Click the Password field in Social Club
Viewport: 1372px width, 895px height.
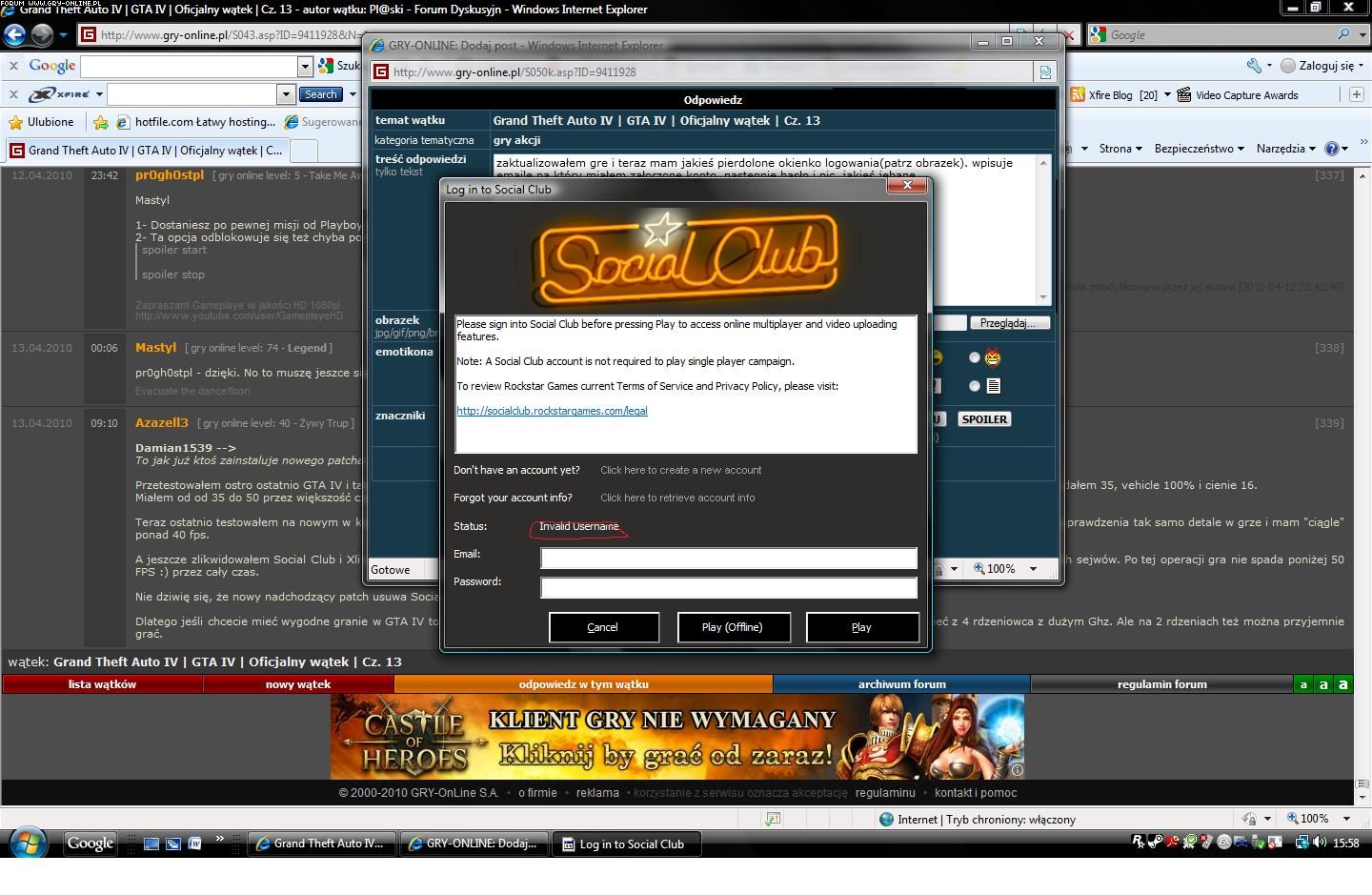pyautogui.click(x=729, y=587)
